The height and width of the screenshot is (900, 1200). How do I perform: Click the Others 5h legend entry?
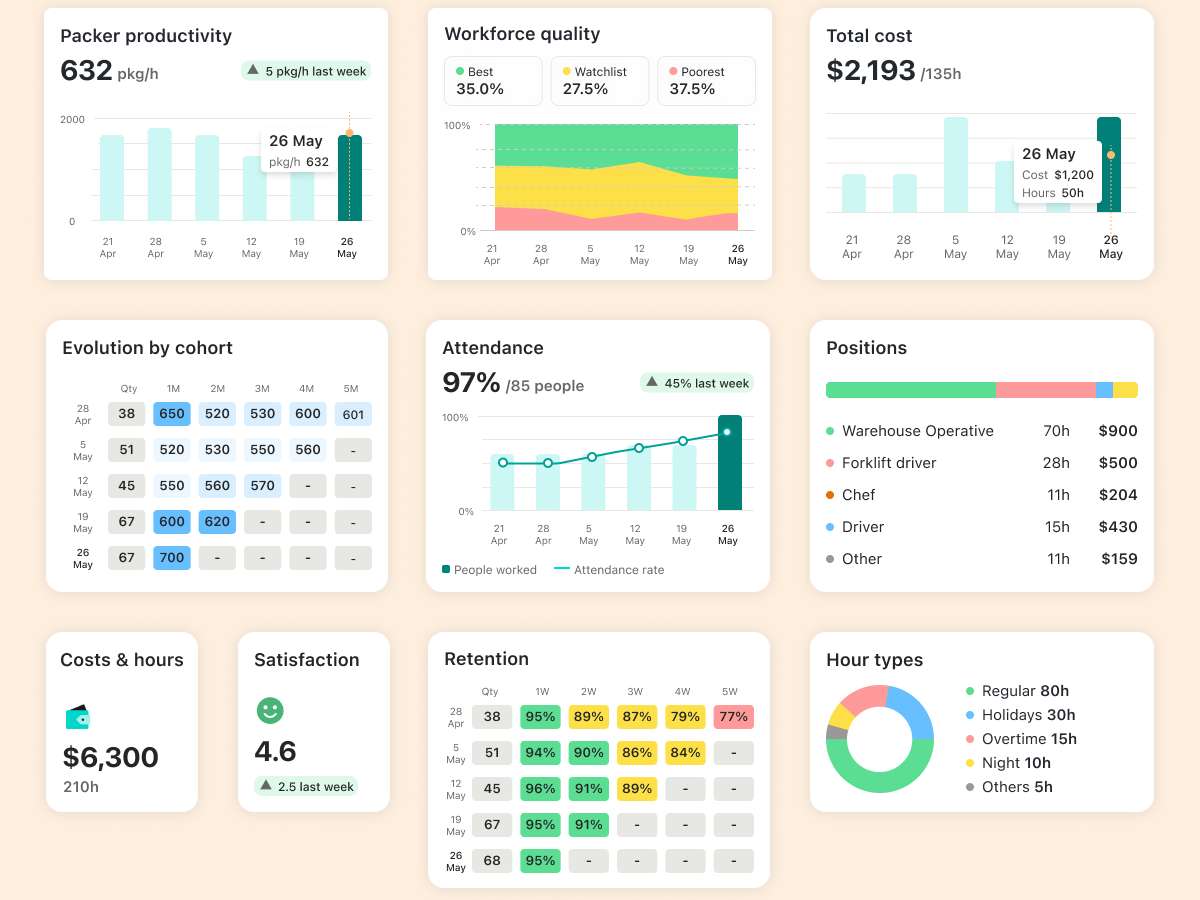[x=1009, y=787]
